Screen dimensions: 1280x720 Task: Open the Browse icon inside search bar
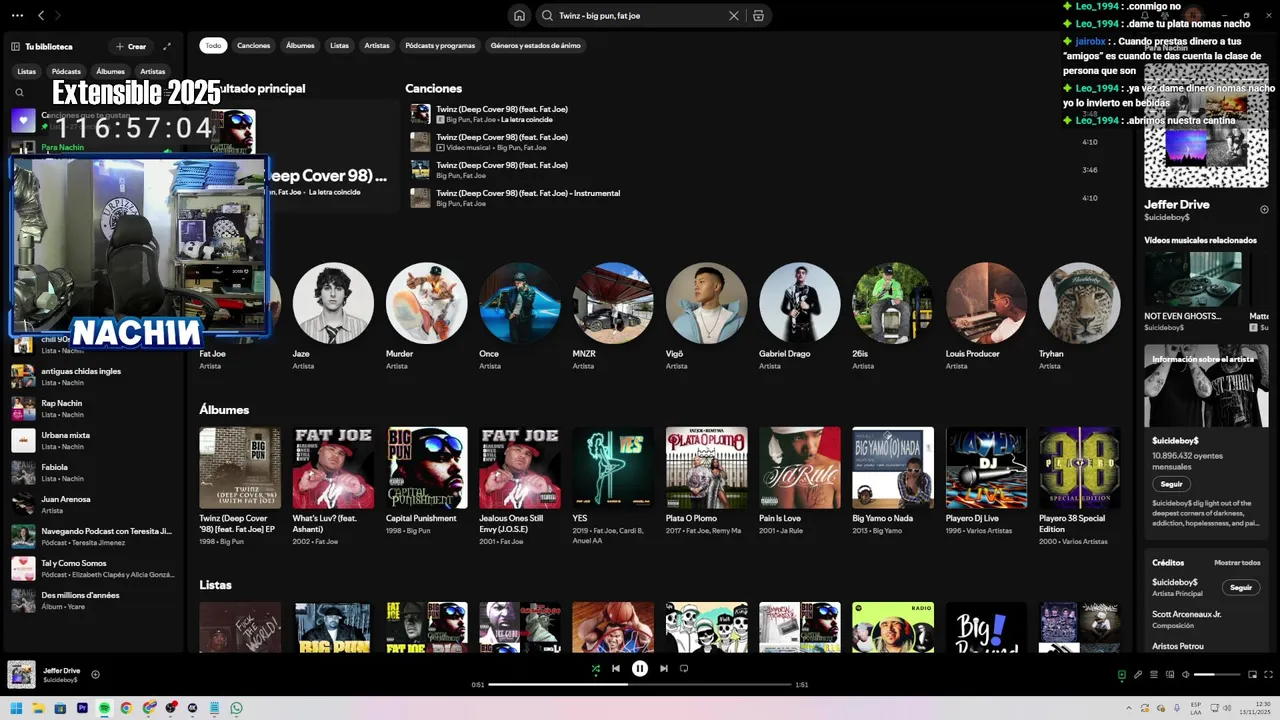point(758,15)
